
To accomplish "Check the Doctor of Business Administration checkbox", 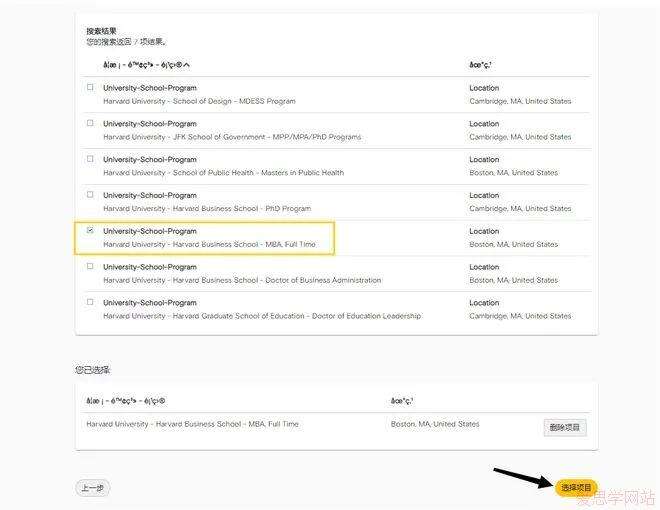I will [90, 267].
